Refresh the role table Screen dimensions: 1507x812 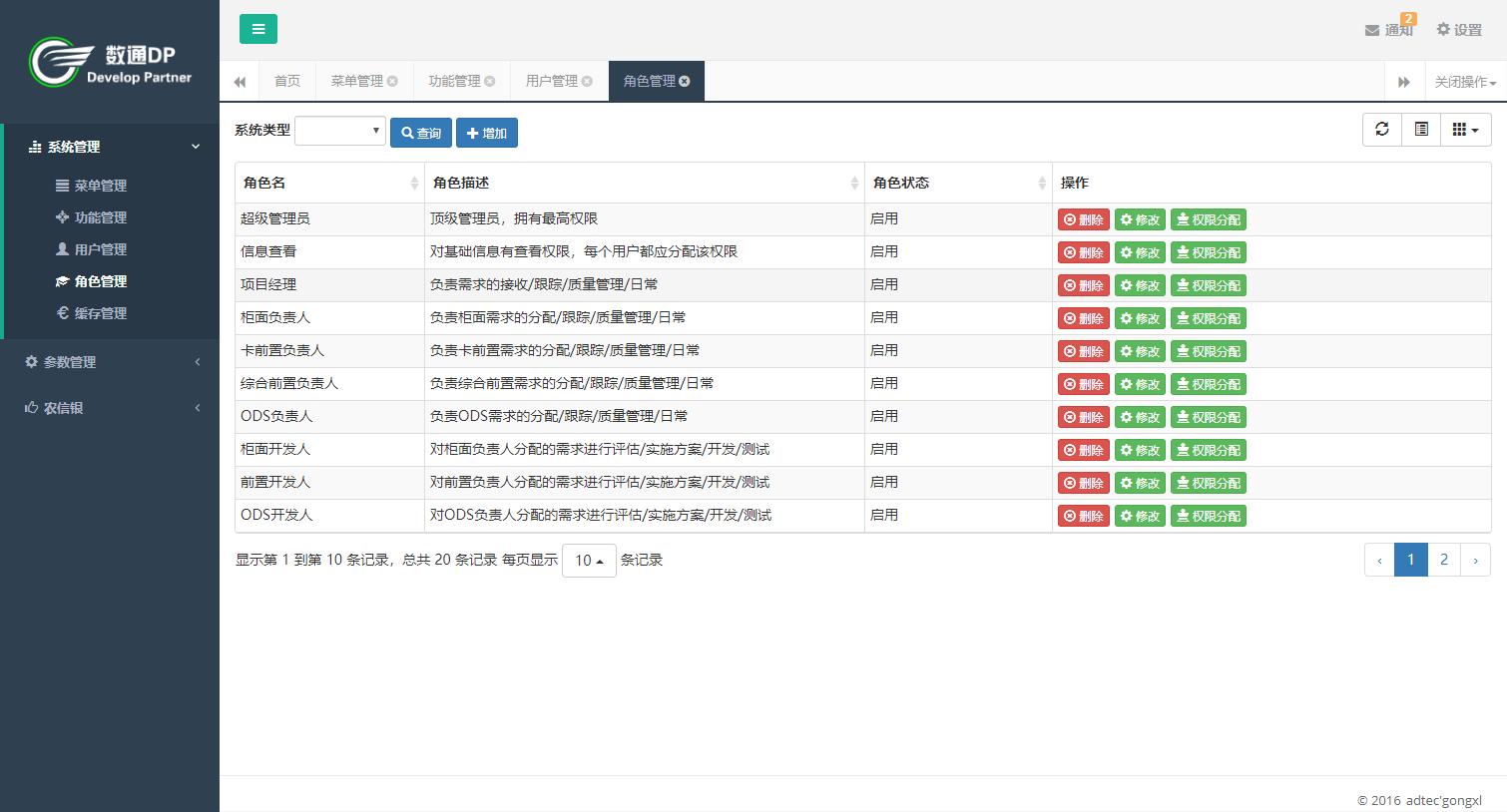coord(1382,130)
